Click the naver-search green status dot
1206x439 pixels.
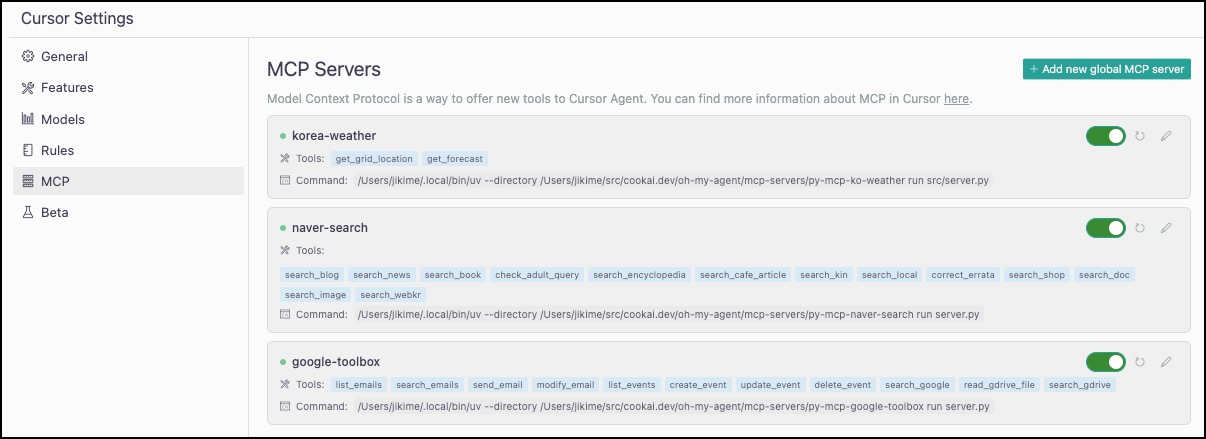(283, 228)
